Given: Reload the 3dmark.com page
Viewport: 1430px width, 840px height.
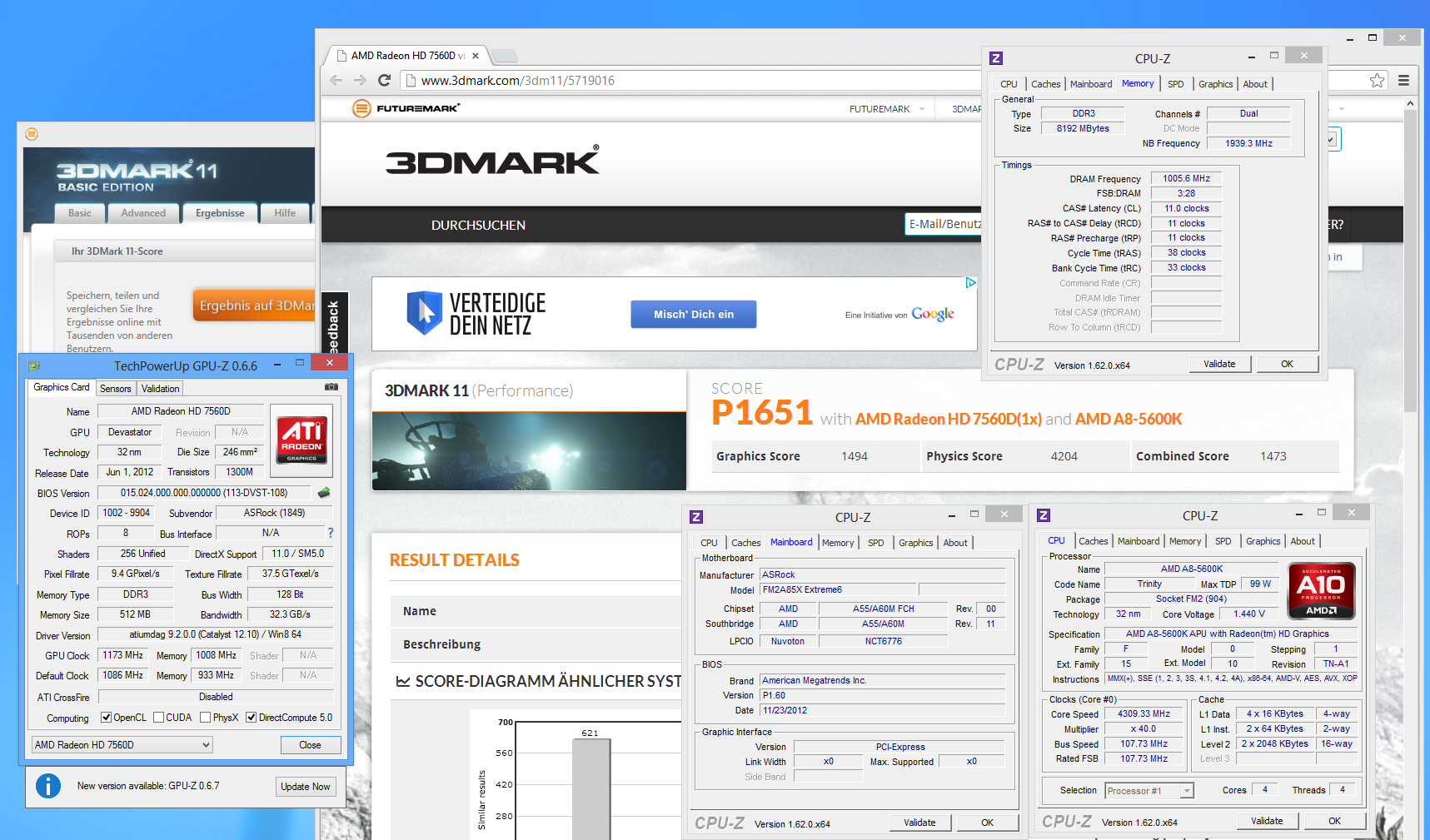Looking at the screenshot, I should pyautogui.click(x=384, y=81).
